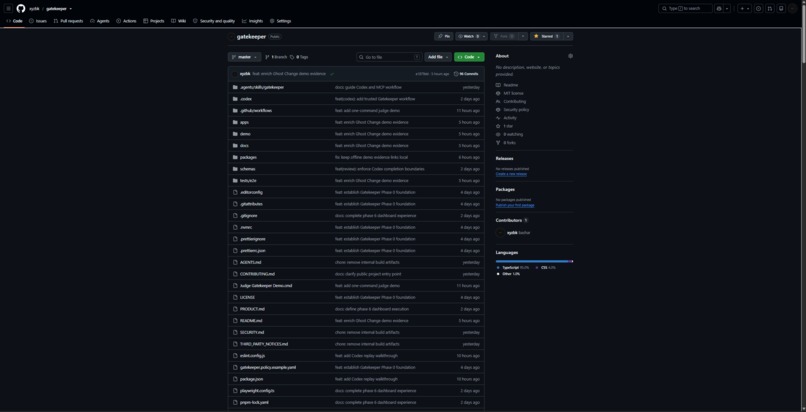Open latest commit Ghost Change demo evidence message

289,74
